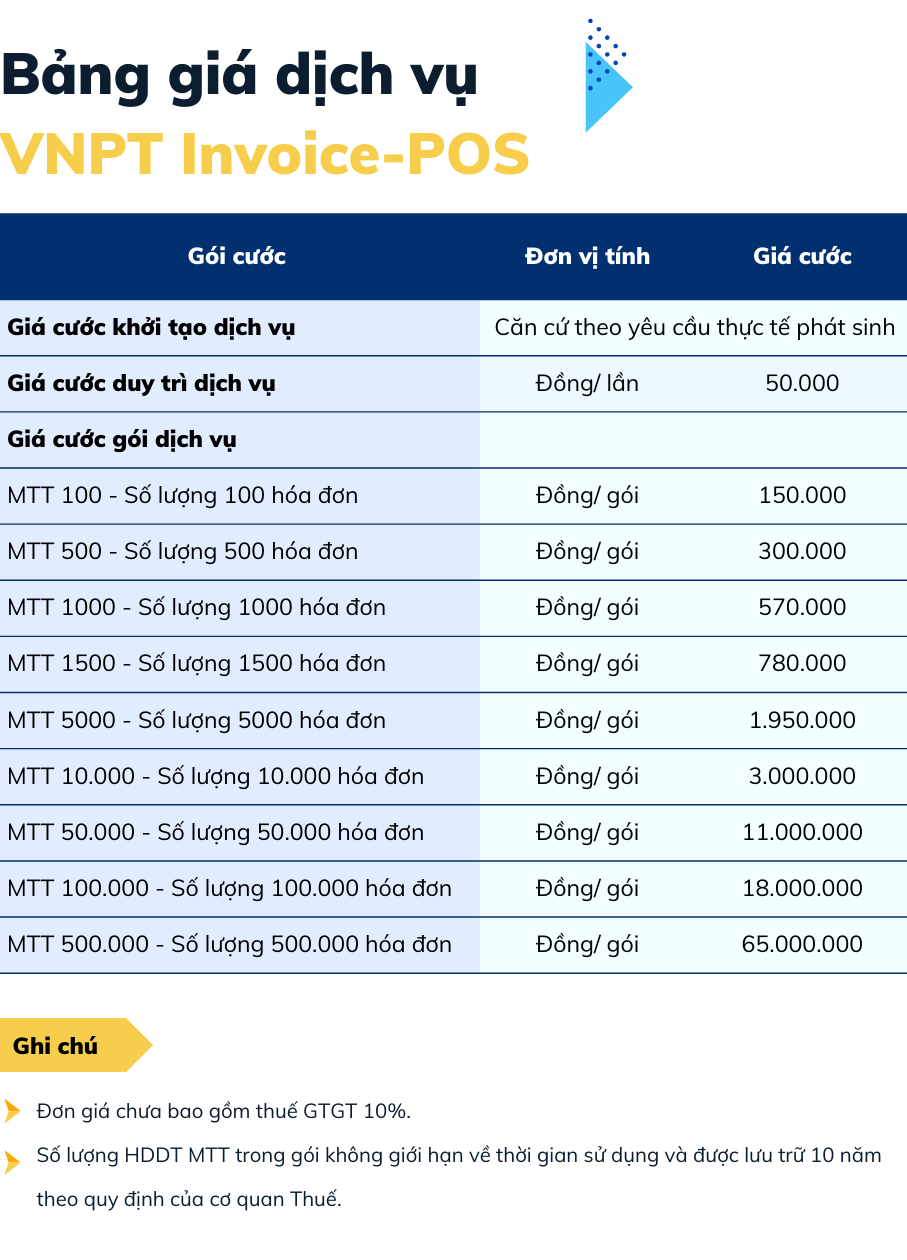This screenshot has width=907, height=1260.
Task: Select the MTT 5000 package row
Action: point(196,720)
